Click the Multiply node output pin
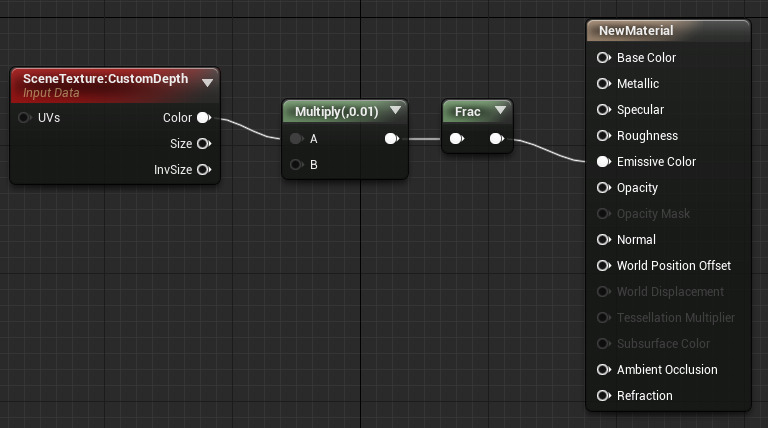Viewport: 768px width, 428px height. (x=392, y=139)
